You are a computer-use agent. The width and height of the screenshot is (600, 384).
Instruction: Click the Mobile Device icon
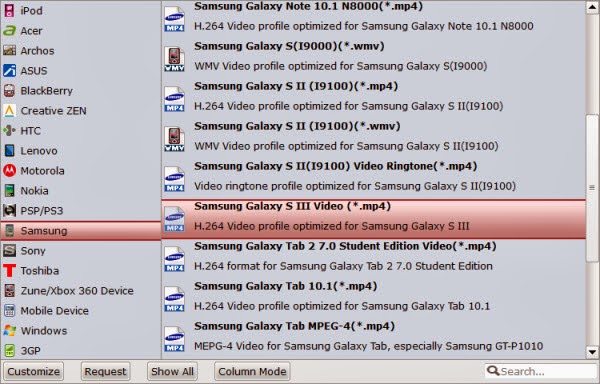pyautogui.click(x=9, y=311)
